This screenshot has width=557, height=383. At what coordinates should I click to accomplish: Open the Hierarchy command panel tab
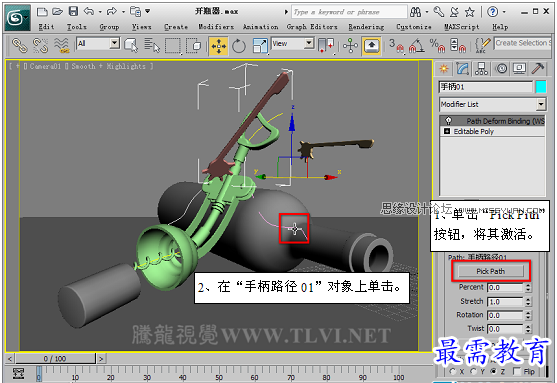point(481,69)
